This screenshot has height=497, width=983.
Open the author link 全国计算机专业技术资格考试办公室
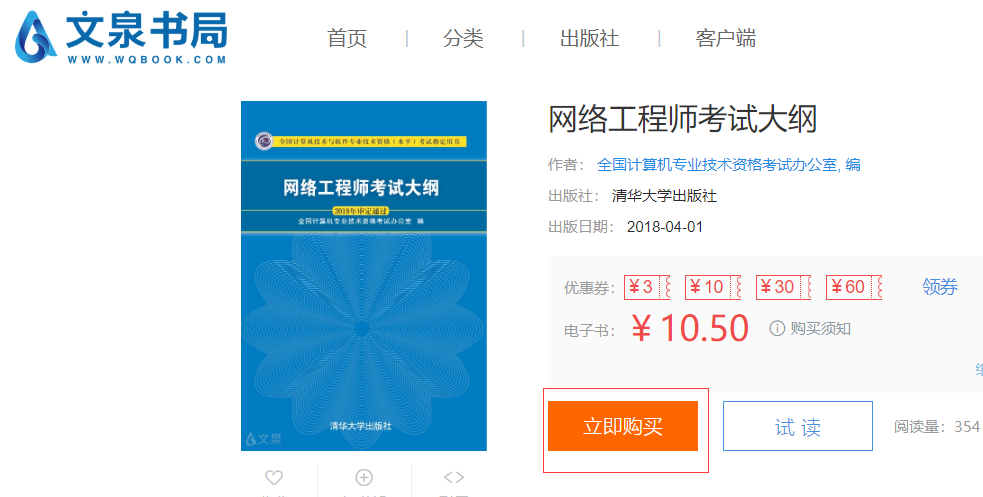717,165
